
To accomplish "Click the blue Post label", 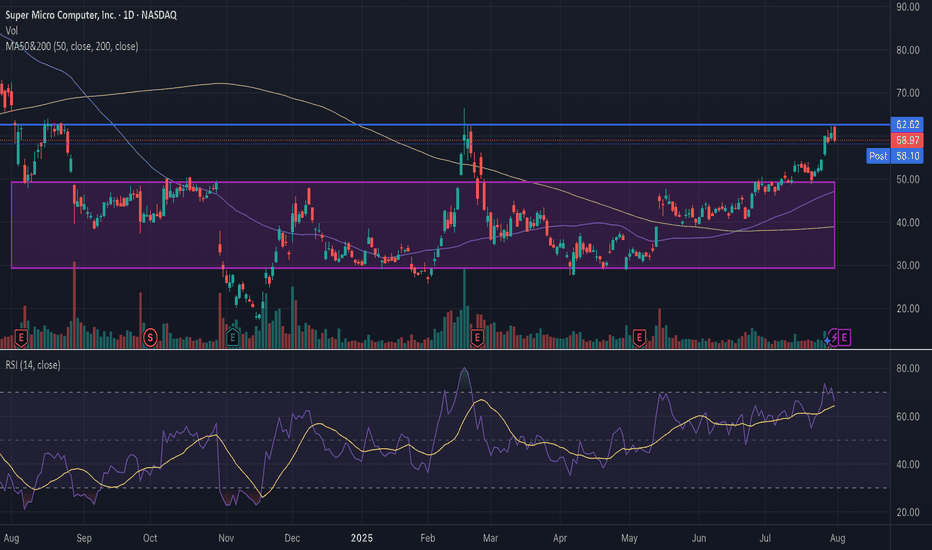I will tap(878, 156).
